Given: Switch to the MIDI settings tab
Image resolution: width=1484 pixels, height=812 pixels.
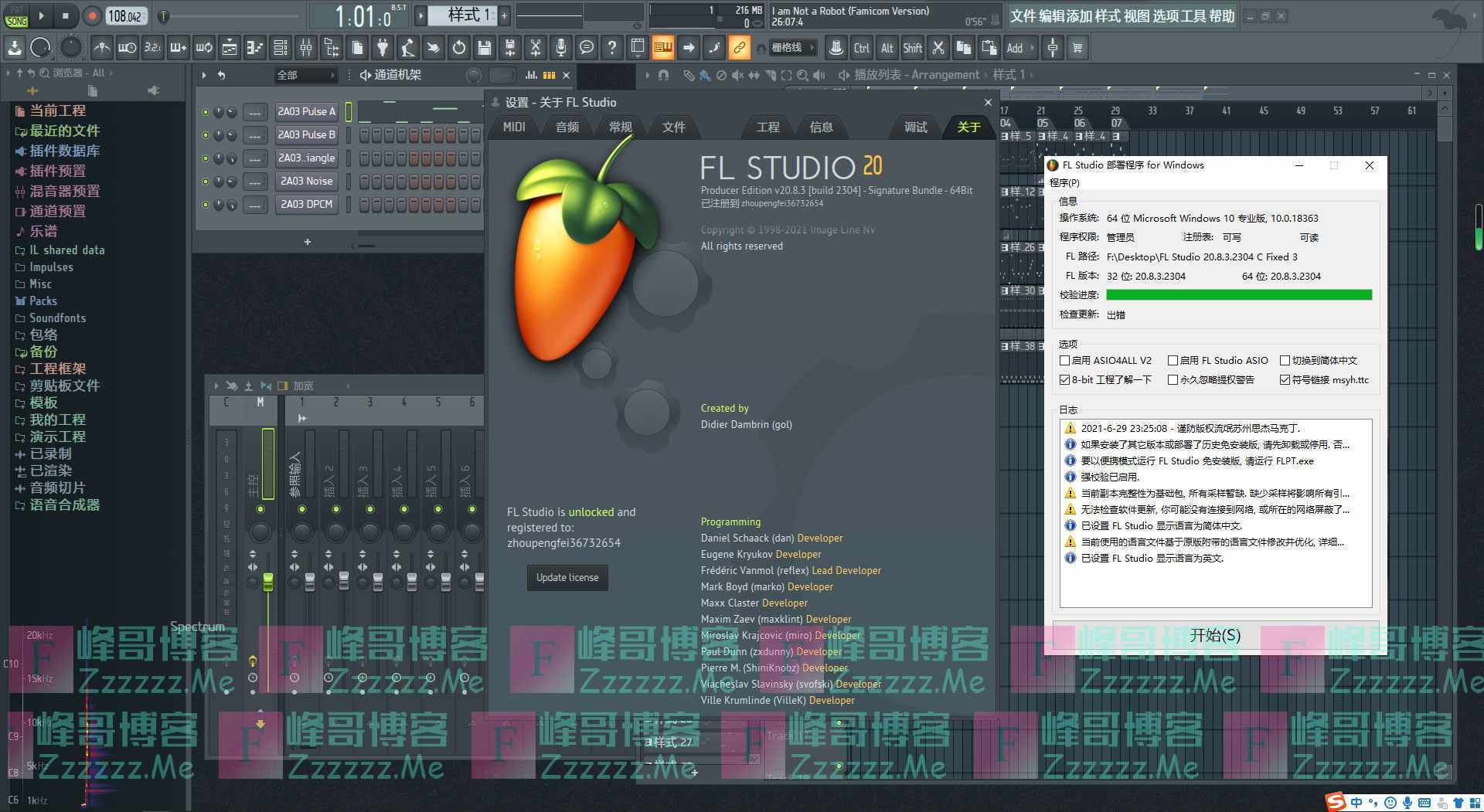Looking at the screenshot, I should [514, 127].
